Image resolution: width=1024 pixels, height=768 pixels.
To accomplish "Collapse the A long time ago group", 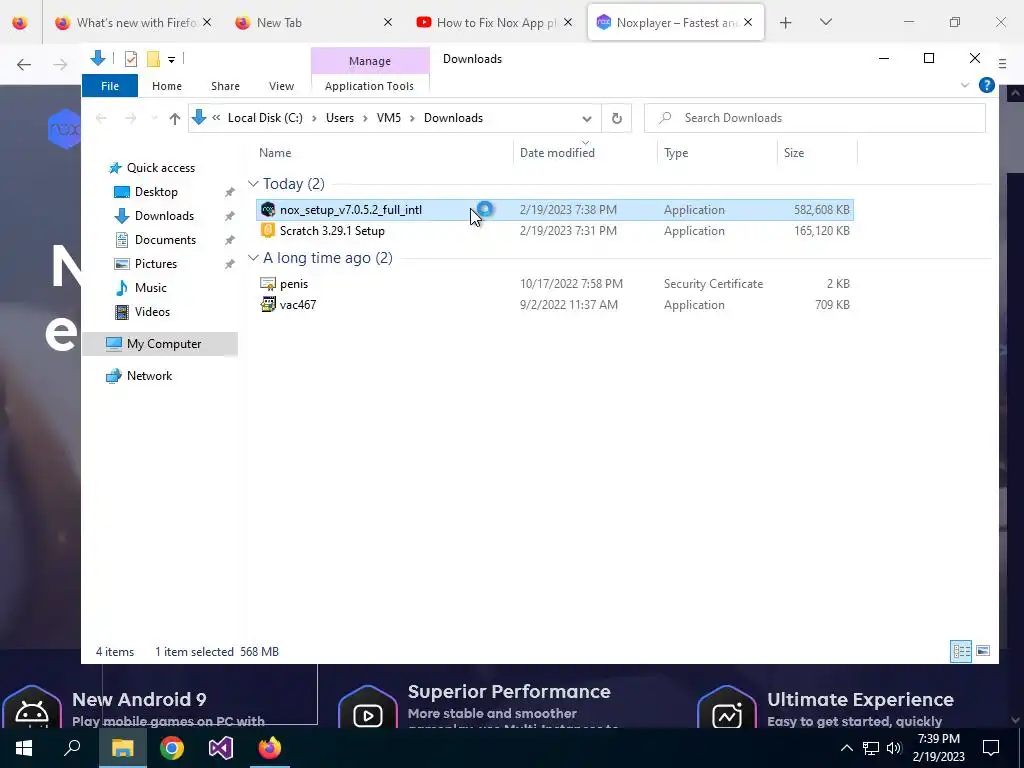I will (253, 258).
